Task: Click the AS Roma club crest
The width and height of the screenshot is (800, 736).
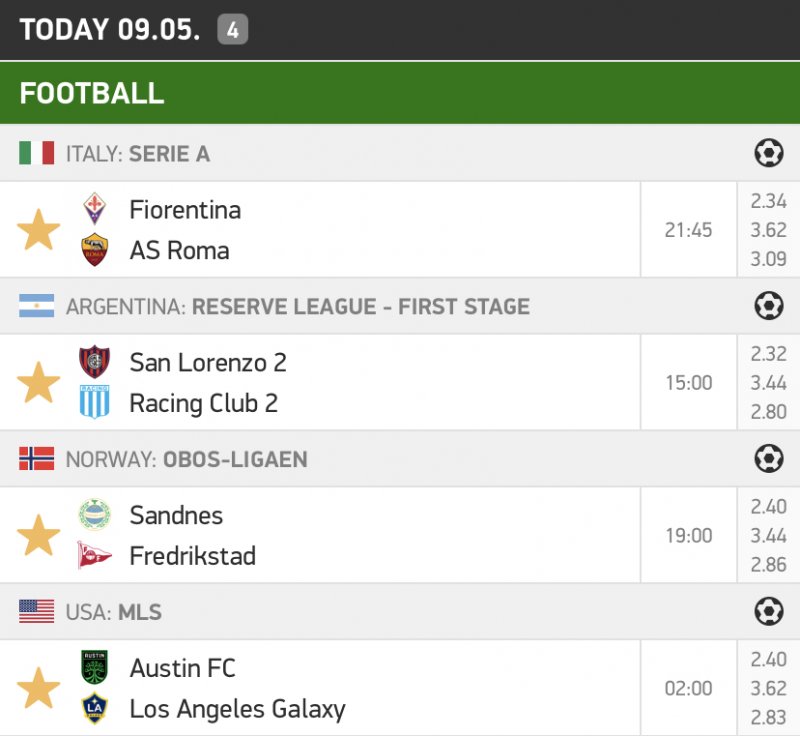Action: click(x=95, y=250)
